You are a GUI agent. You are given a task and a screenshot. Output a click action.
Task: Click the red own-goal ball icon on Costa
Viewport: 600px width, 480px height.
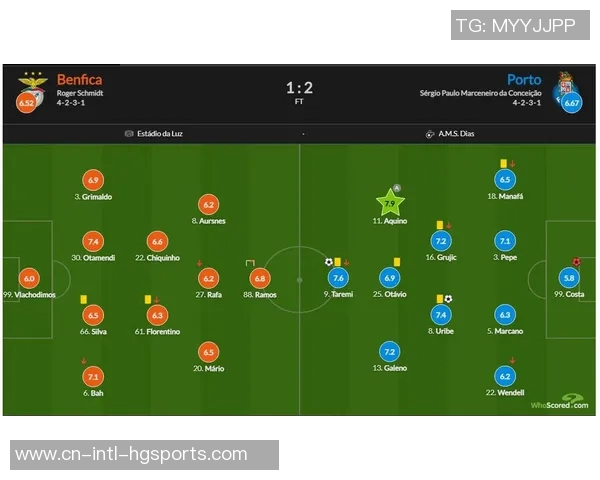point(577,262)
